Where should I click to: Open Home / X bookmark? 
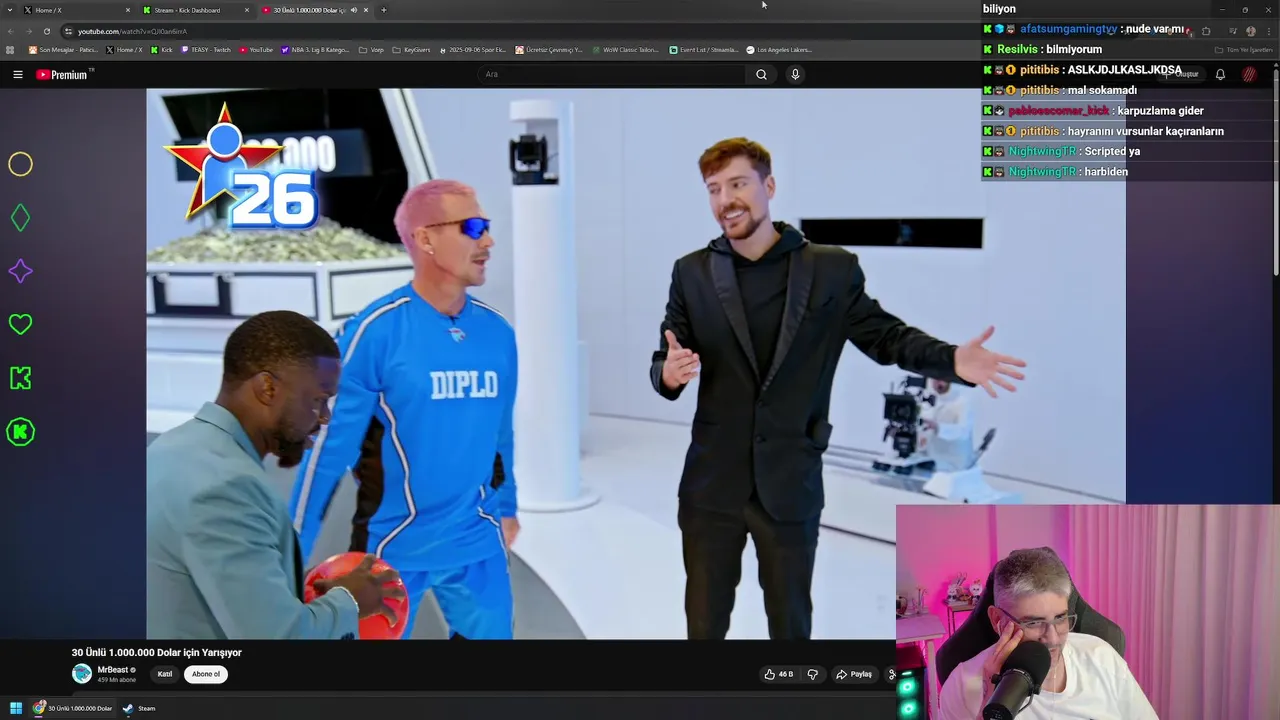tap(124, 49)
